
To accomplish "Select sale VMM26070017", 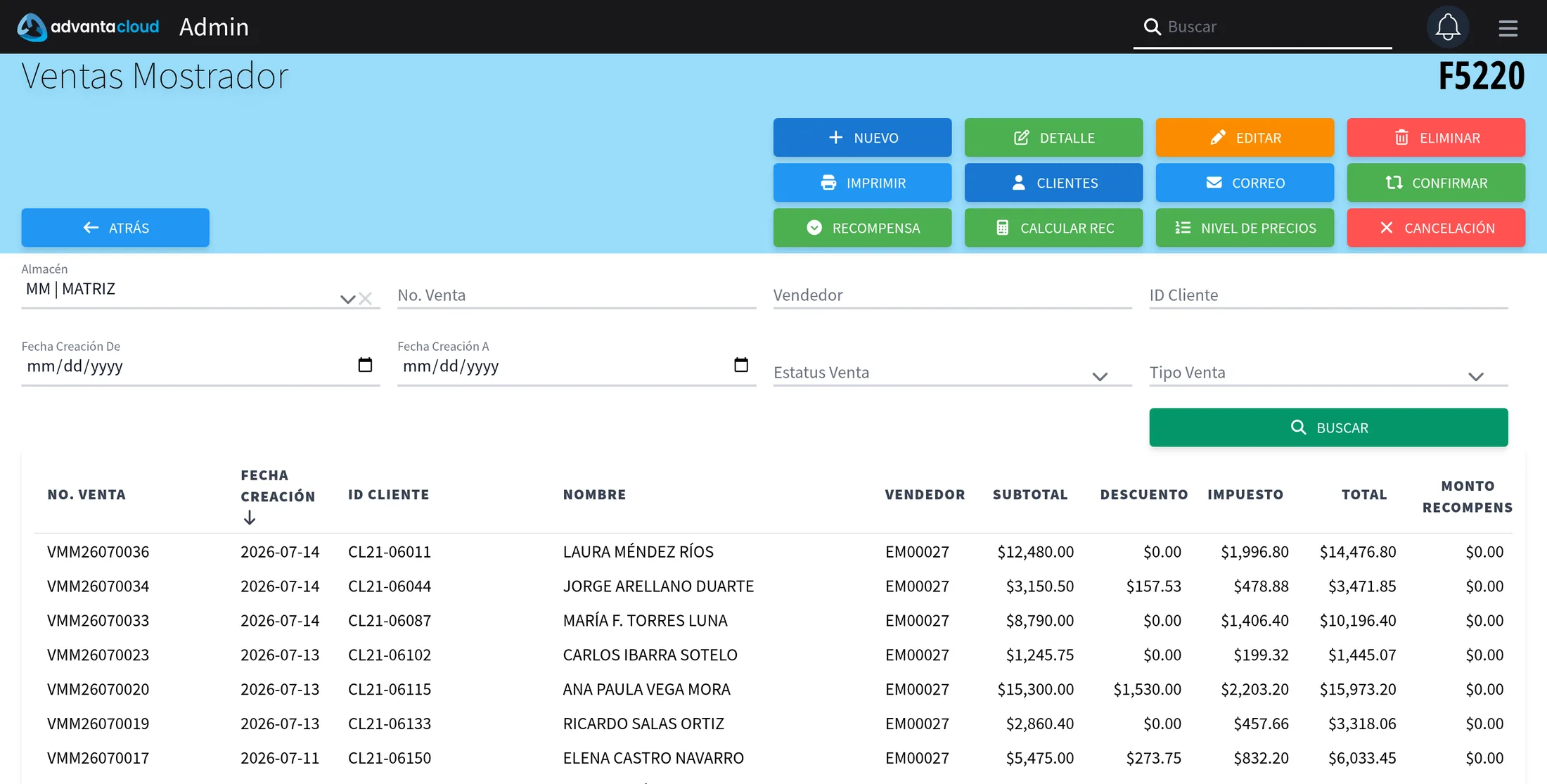I will (x=98, y=759).
